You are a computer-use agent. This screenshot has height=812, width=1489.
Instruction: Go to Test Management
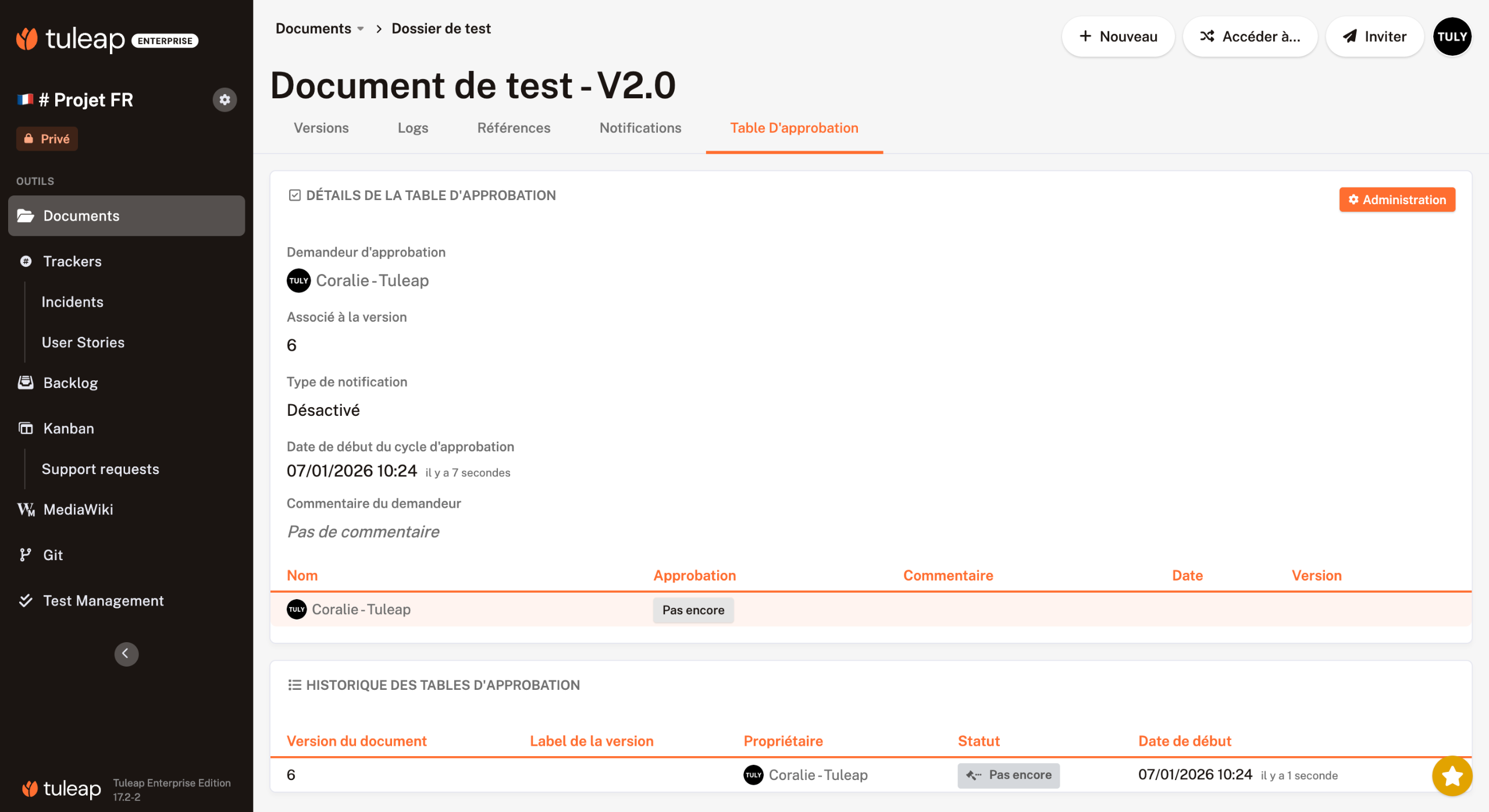tap(103, 600)
